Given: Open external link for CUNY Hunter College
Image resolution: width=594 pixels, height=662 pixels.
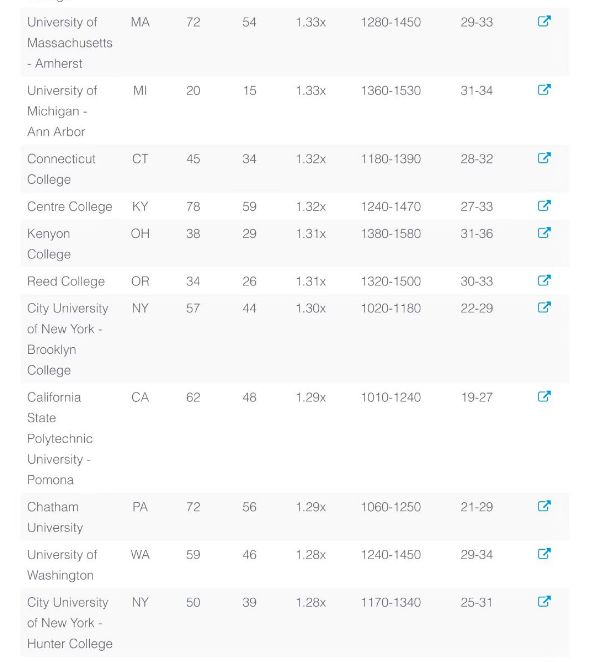Looking at the screenshot, I should pyautogui.click(x=544, y=601).
